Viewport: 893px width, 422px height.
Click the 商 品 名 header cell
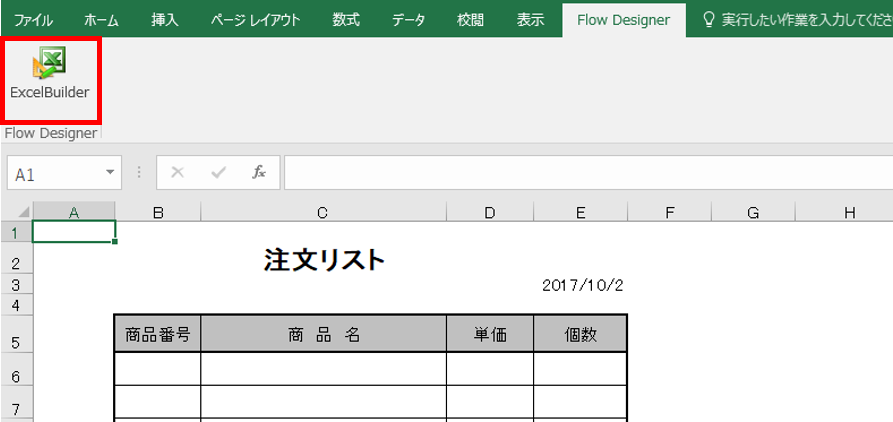[x=323, y=333]
